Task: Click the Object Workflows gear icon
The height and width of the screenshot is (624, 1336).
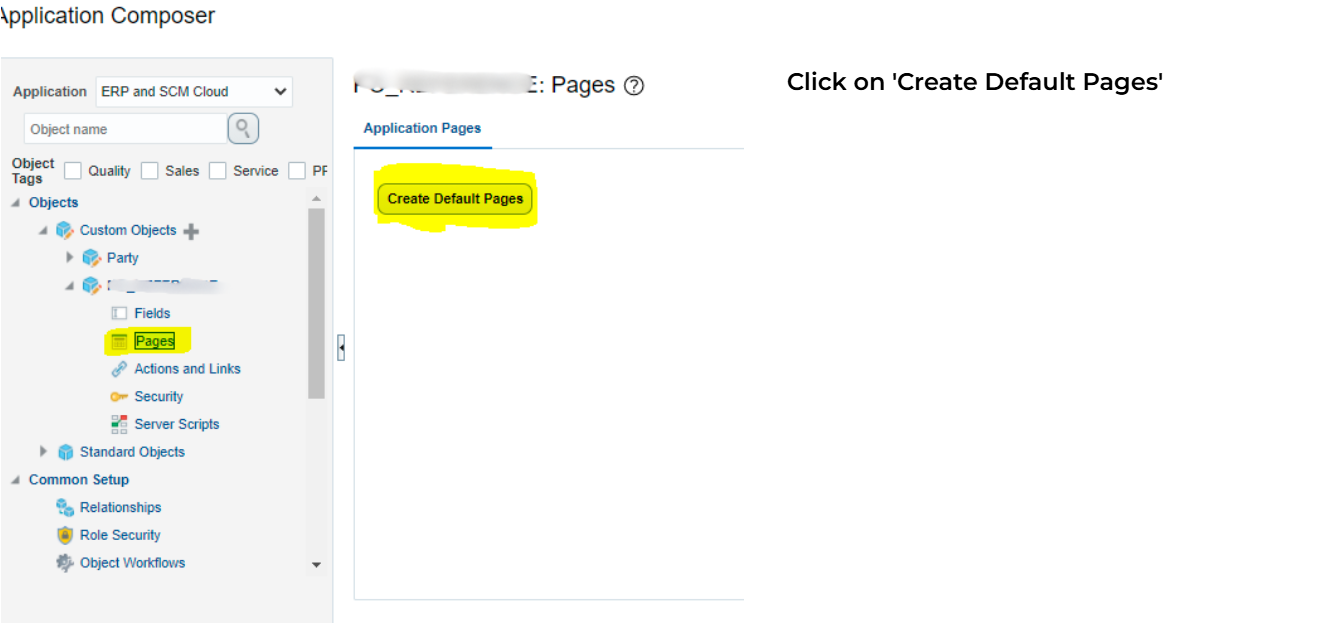Action: (x=65, y=563)
